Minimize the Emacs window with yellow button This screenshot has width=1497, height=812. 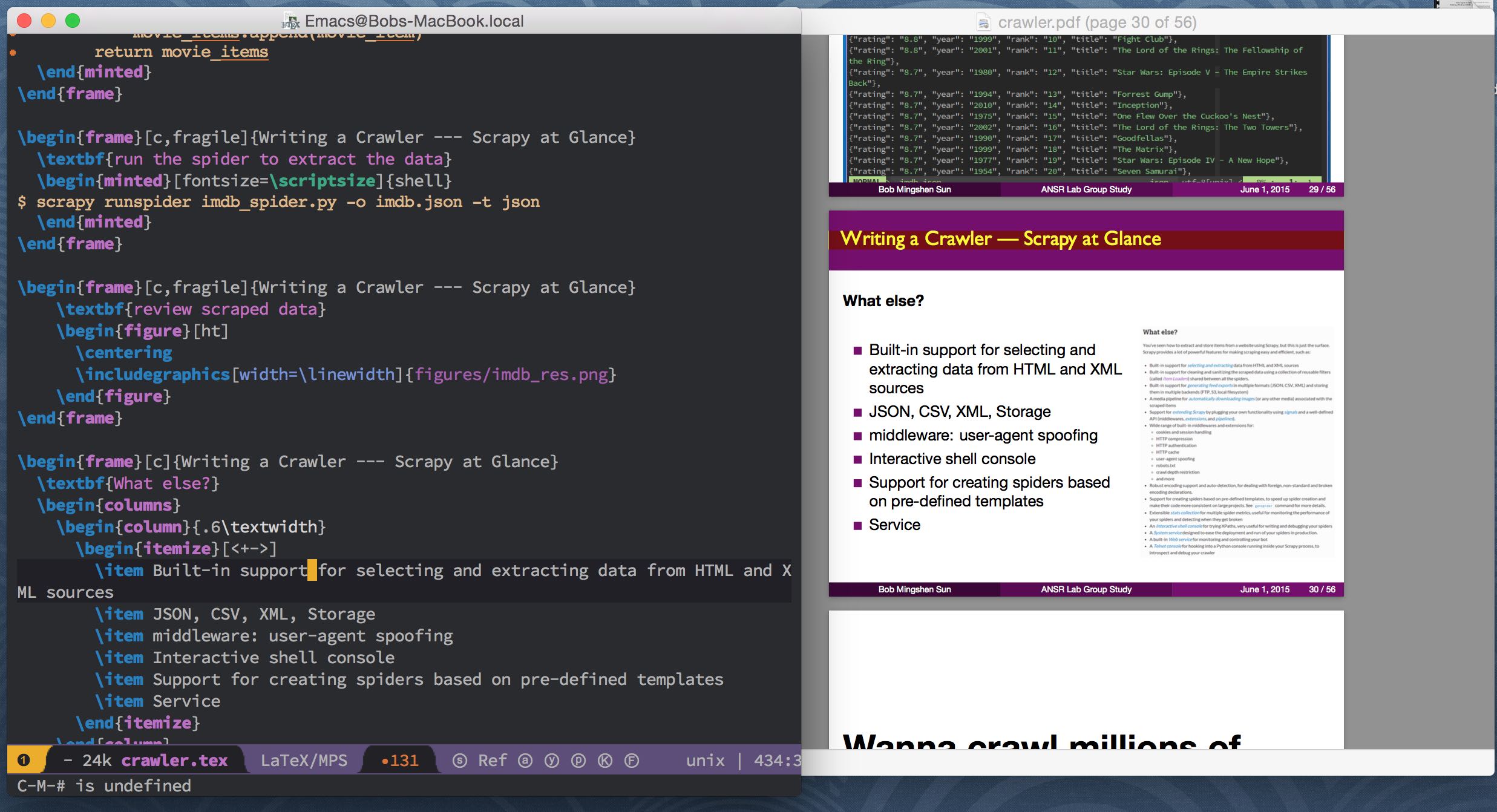tap(48, 21)
